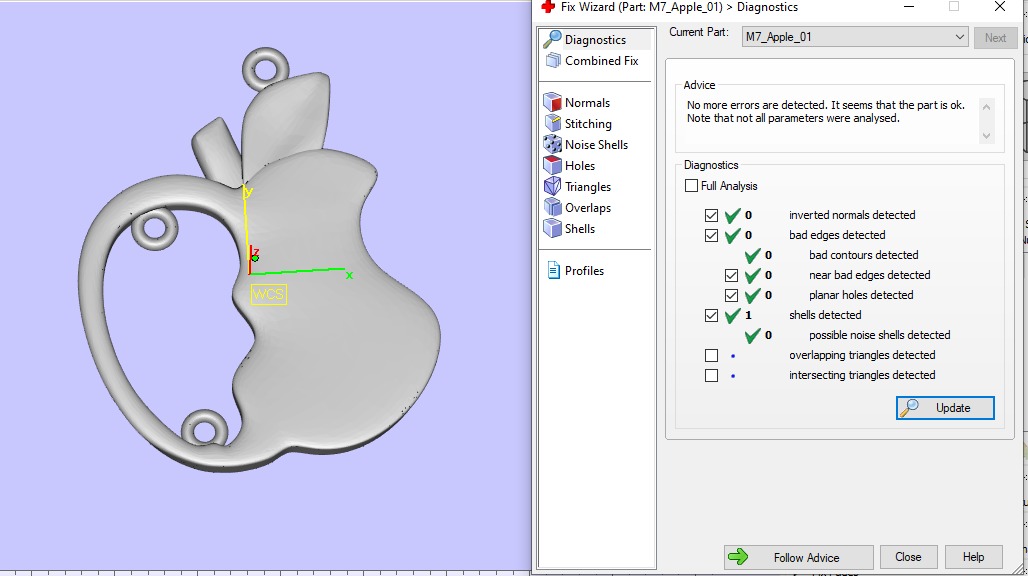
Task: Click the 'possible noise shells detected' label
Action: tap(879, 335)
